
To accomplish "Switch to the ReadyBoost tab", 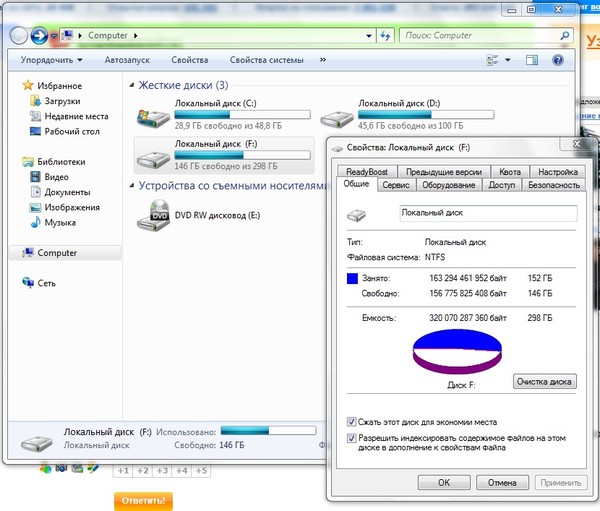I will click(x=367, y=171).
